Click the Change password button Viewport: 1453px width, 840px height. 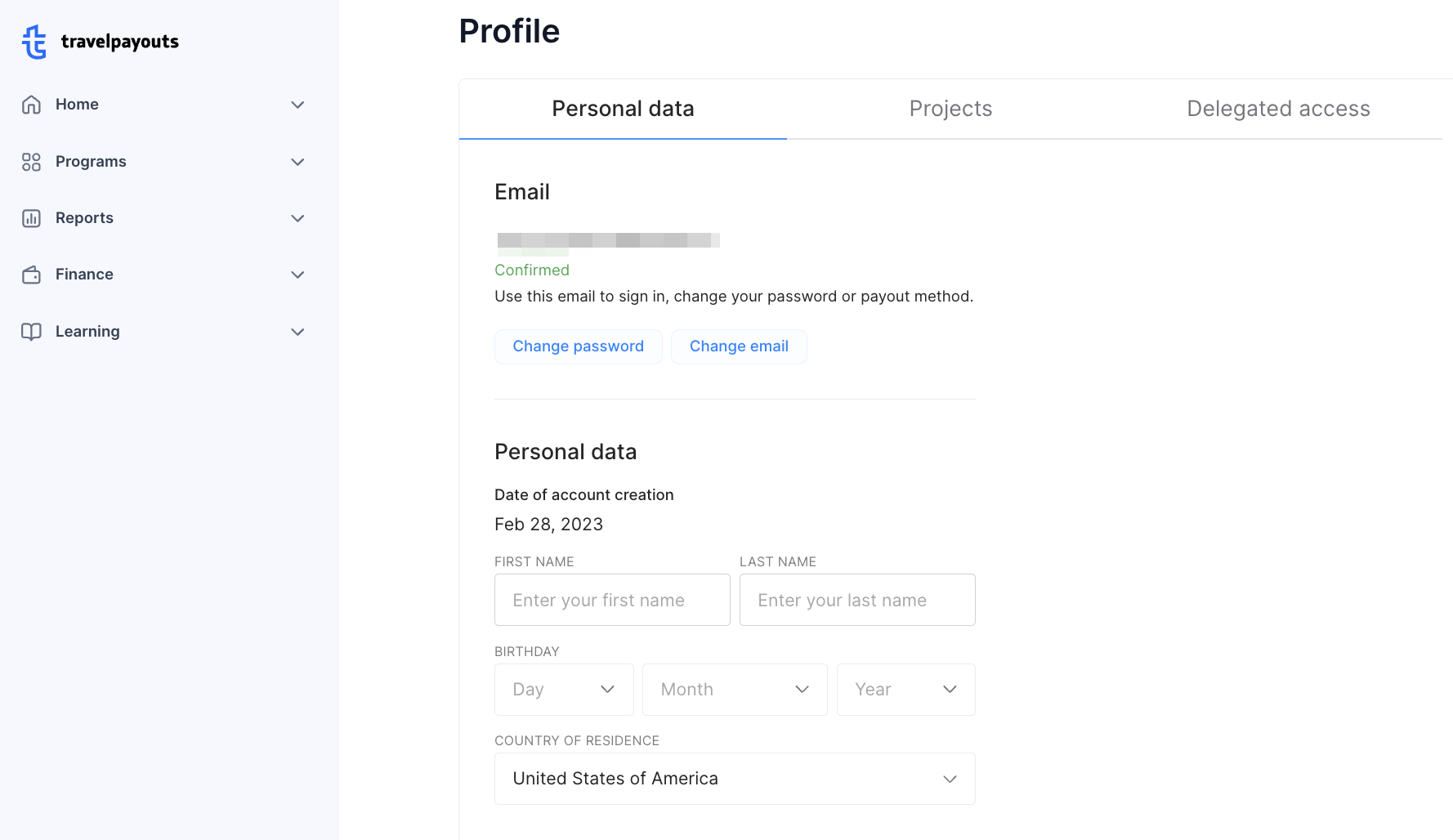[579, 346]
